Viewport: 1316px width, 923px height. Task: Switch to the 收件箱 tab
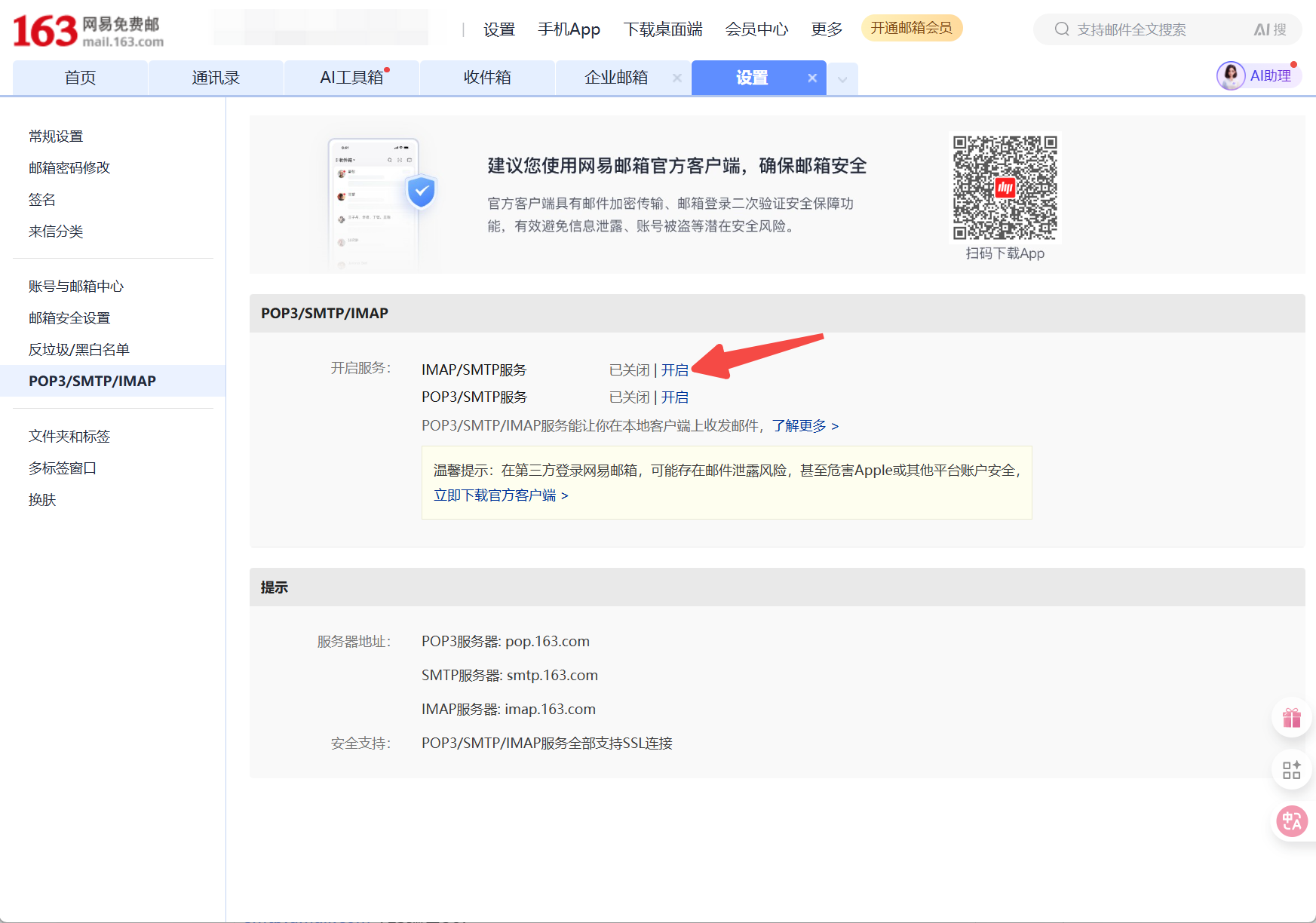pyautogui.click(x=487, y=78)
